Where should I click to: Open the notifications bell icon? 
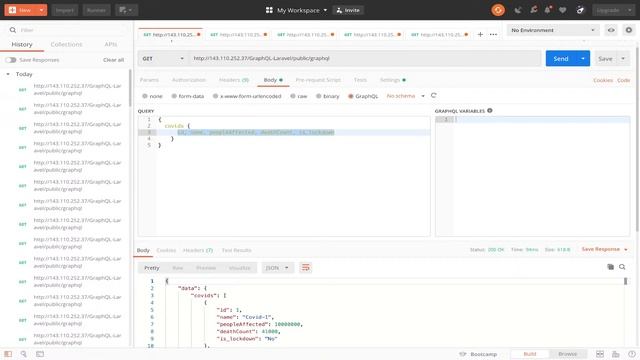tap(548, 10)
